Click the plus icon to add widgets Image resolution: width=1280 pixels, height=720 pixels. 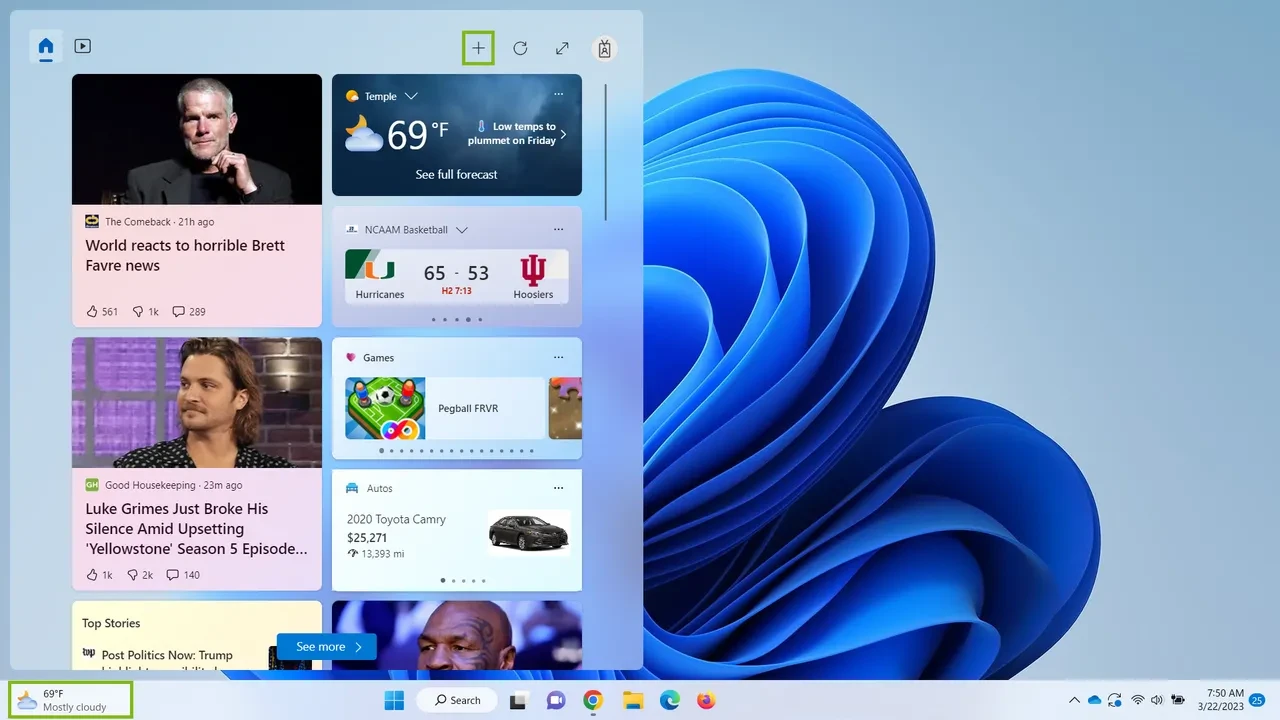[x=478, y=48]
